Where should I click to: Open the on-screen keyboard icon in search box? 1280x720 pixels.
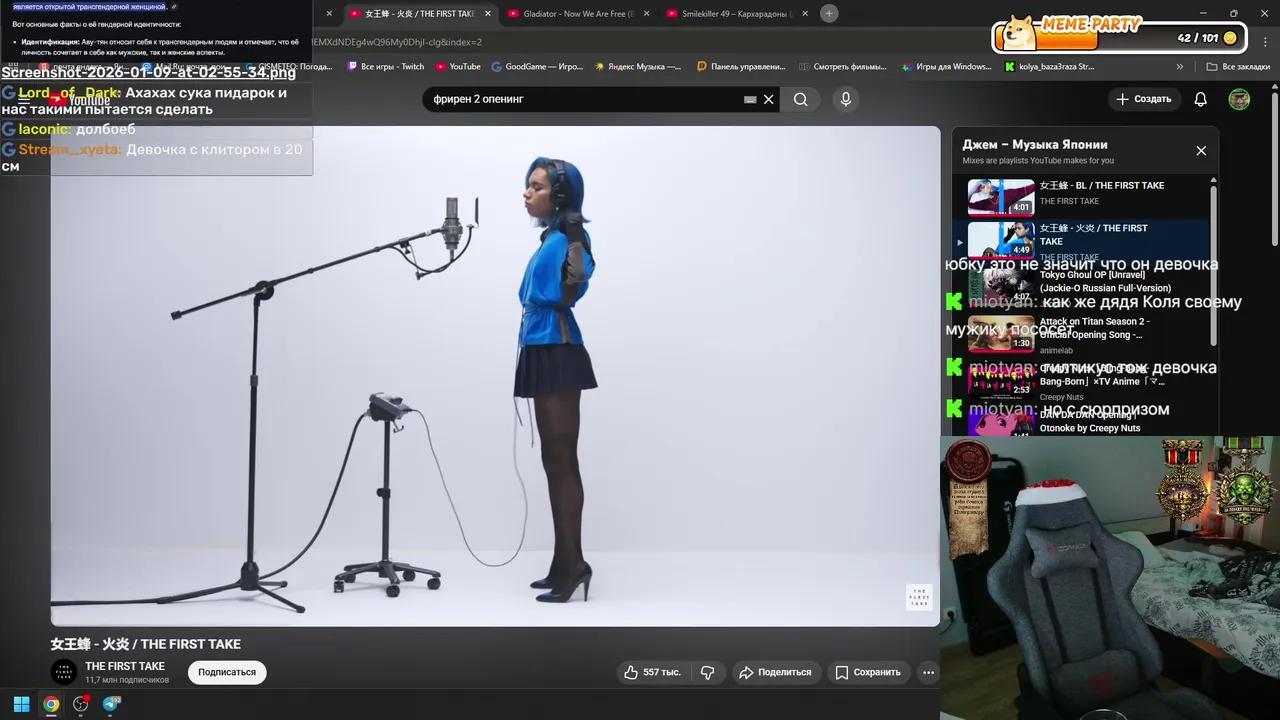750,99
